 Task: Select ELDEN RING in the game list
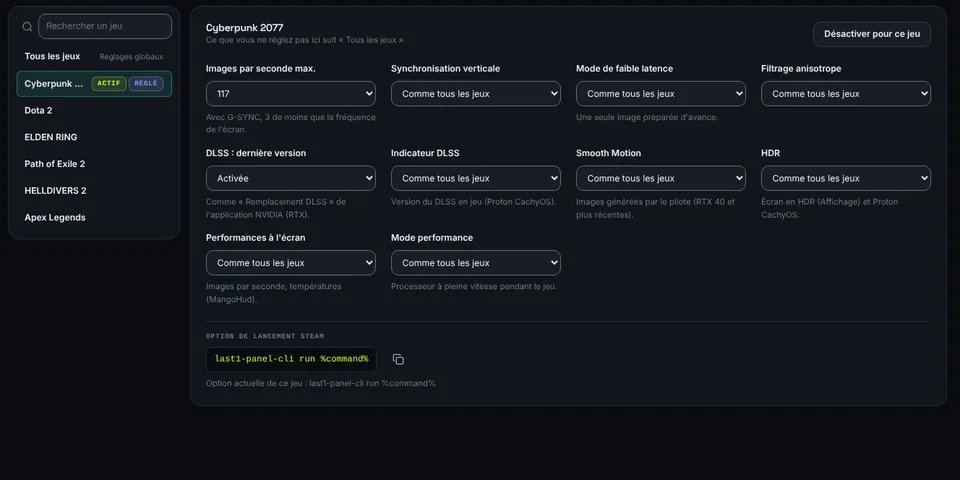(94, 137)
